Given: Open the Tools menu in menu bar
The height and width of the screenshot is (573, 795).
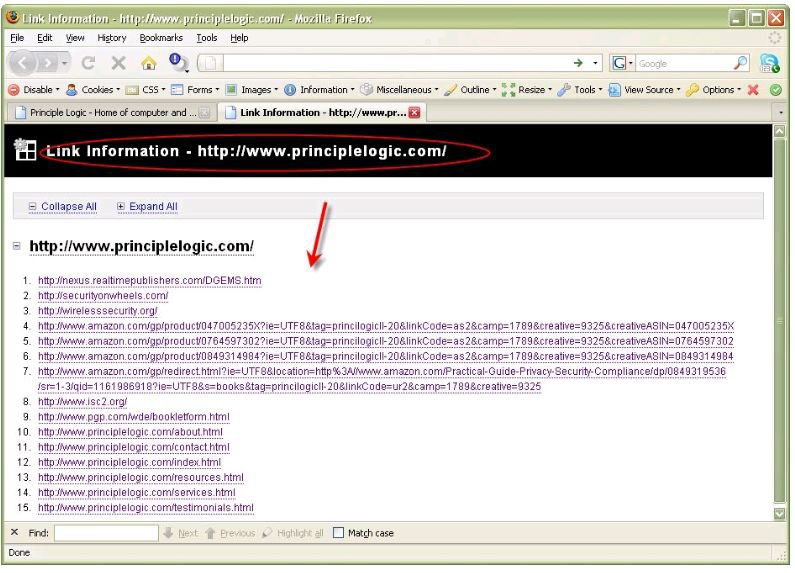Looking at the screenshot, I should click(206, 38).
